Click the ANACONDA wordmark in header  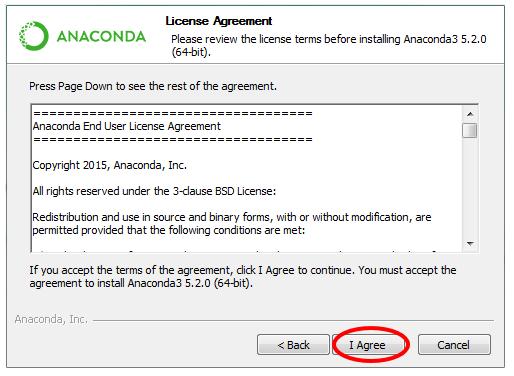[x=101, y=36]
